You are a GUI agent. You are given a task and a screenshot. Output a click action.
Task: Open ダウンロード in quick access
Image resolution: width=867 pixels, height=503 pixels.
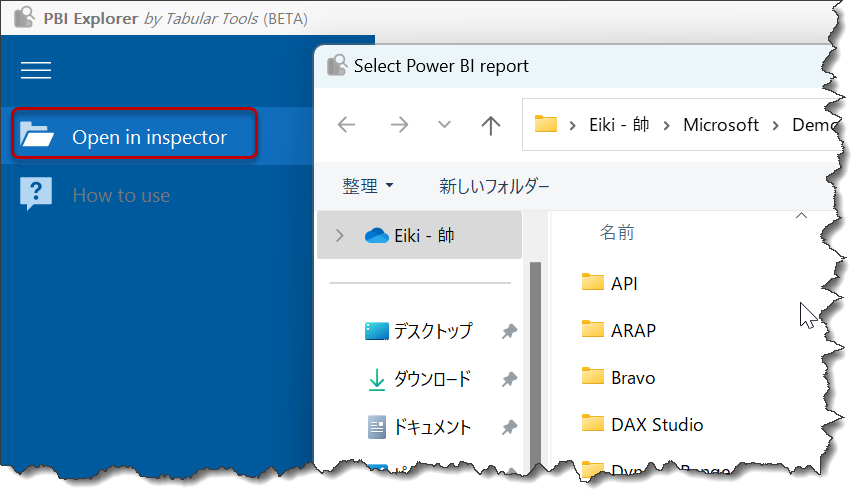[432, 379]
